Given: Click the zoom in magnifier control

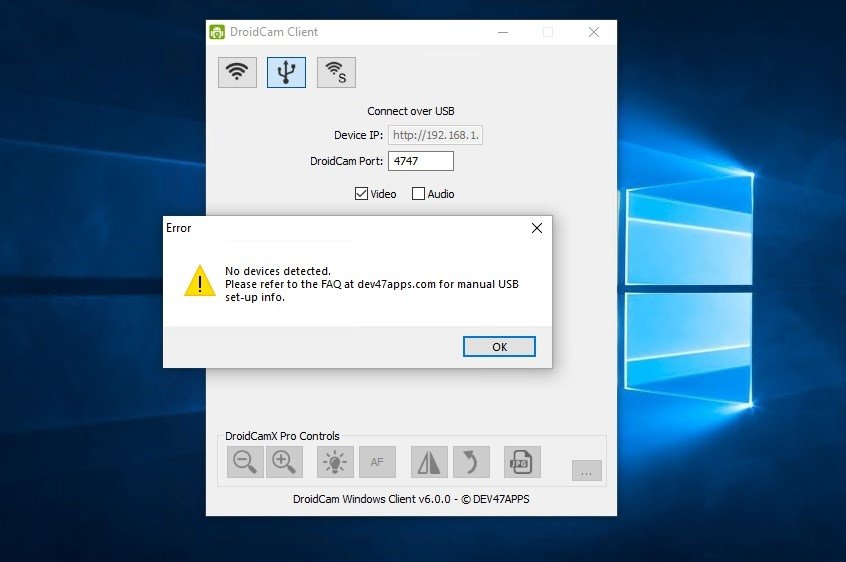Looking at the screenshot, I should [284, 462].
